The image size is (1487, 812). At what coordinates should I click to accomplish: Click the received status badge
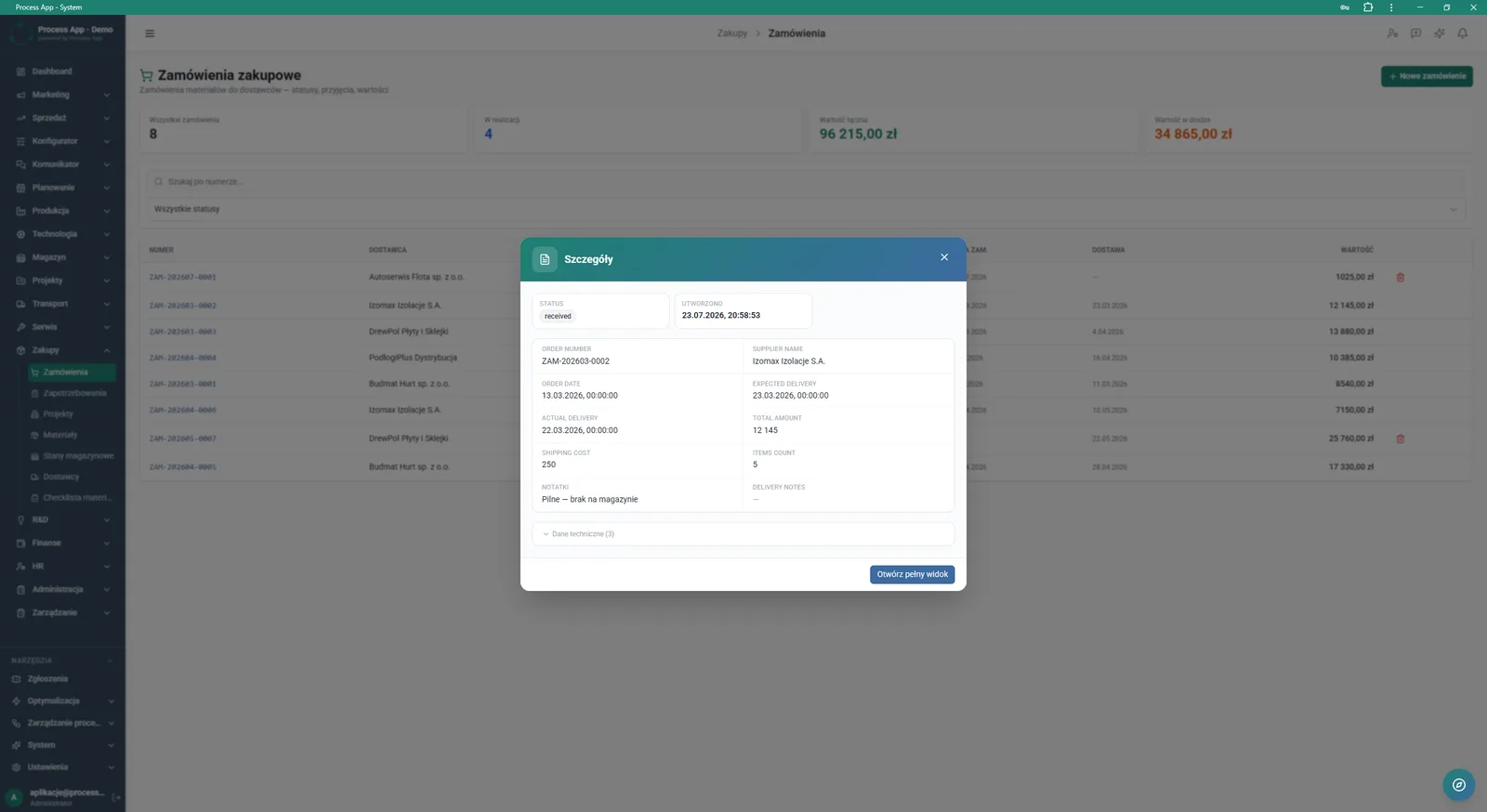tap(558, 317)
